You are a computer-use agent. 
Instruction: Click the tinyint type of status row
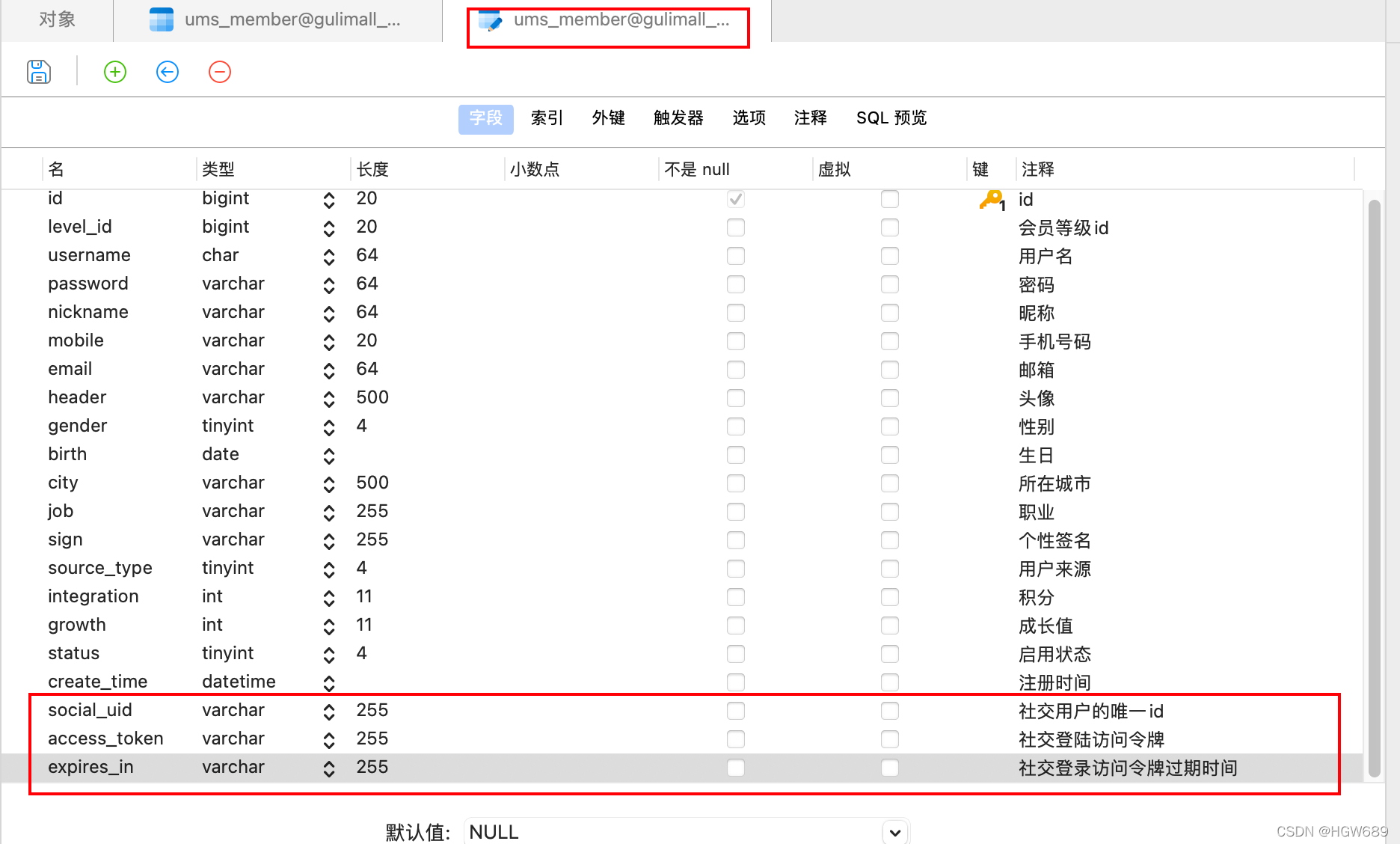coord(228,653)
